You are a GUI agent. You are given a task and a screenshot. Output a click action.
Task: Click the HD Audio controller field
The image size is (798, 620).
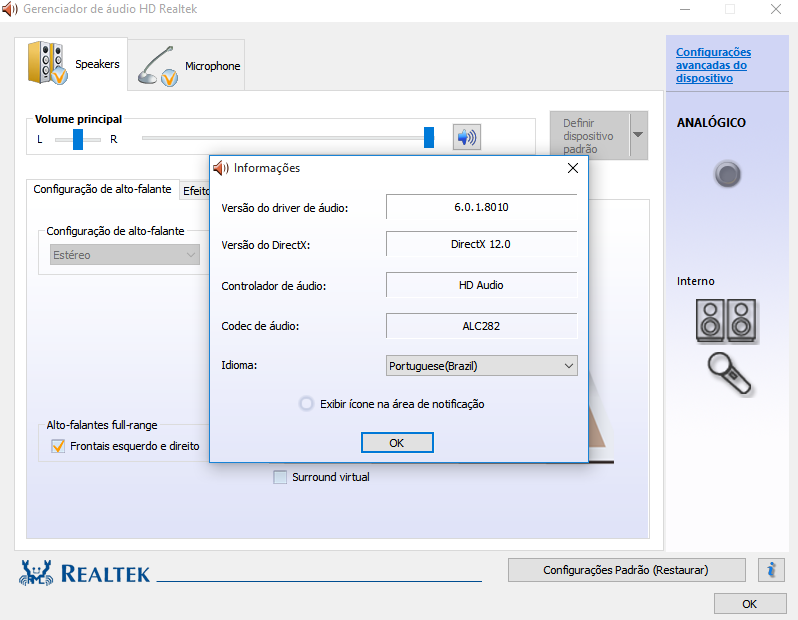pyautogui.click(x=481, y=285)
